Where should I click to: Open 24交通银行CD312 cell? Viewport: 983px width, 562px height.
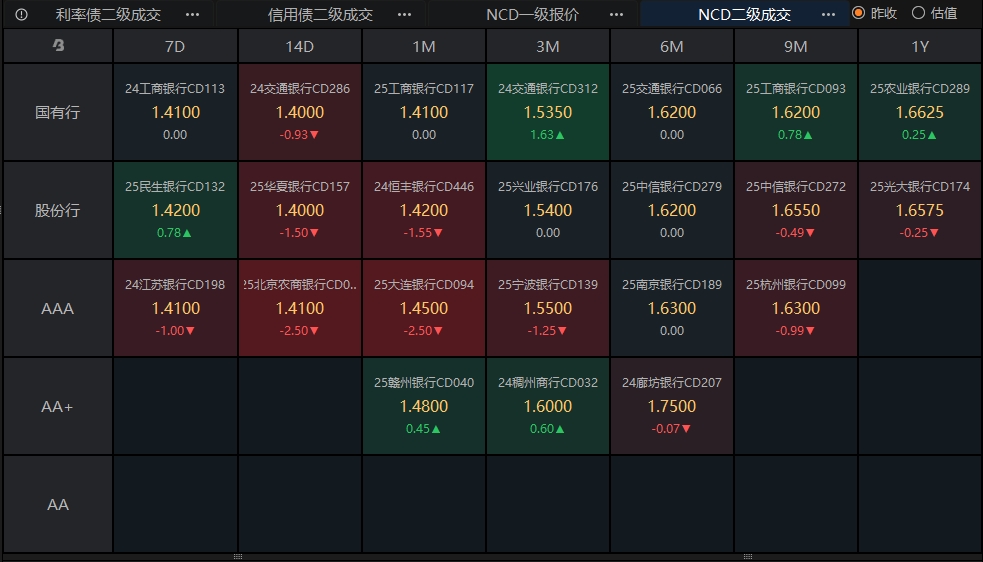(x=548, y=112)
